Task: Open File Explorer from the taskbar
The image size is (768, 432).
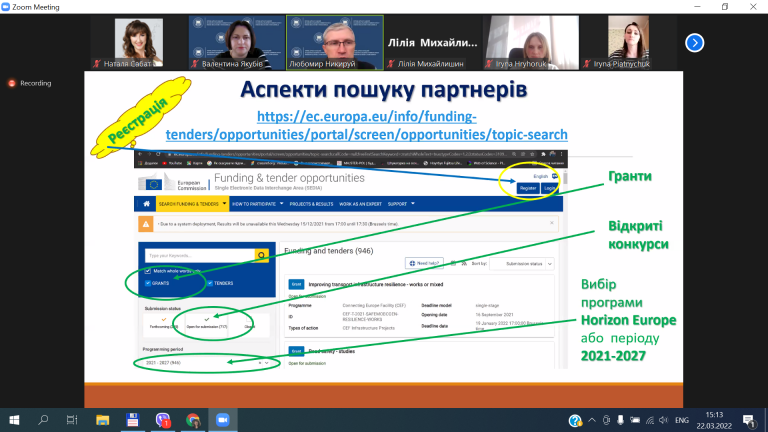Action: [x=102, y=420]
